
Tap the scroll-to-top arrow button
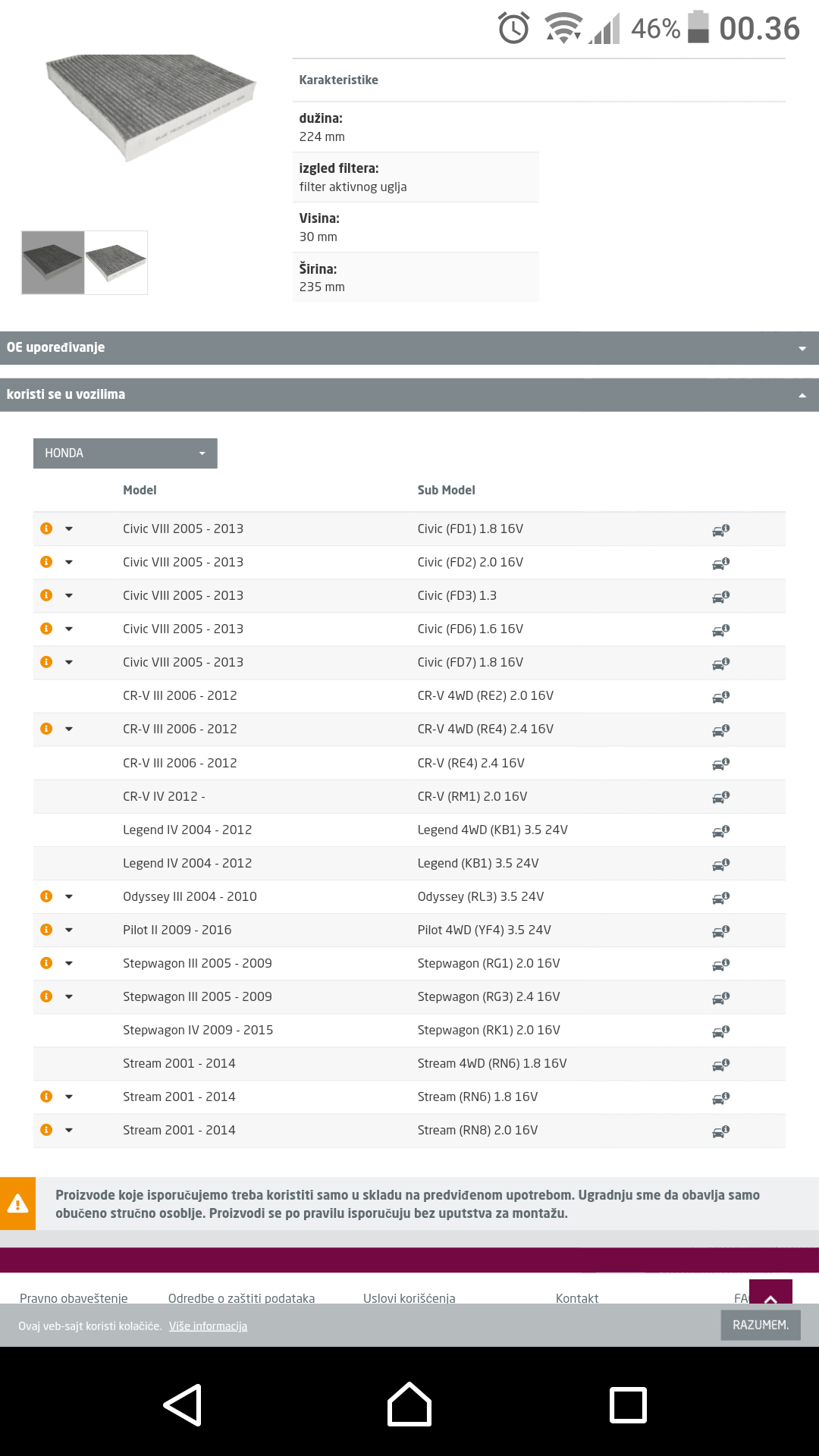[770, 1292]
